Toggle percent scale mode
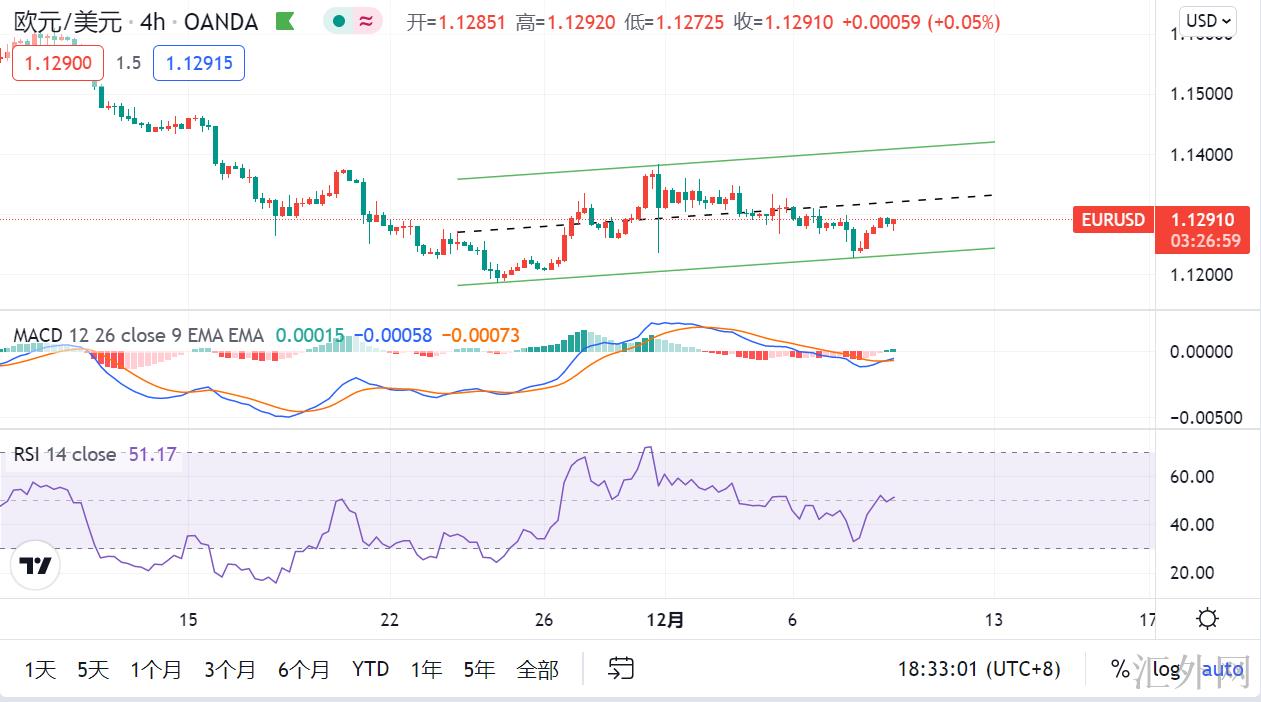Screen dimensions: 1261x702 [1119, 669]
